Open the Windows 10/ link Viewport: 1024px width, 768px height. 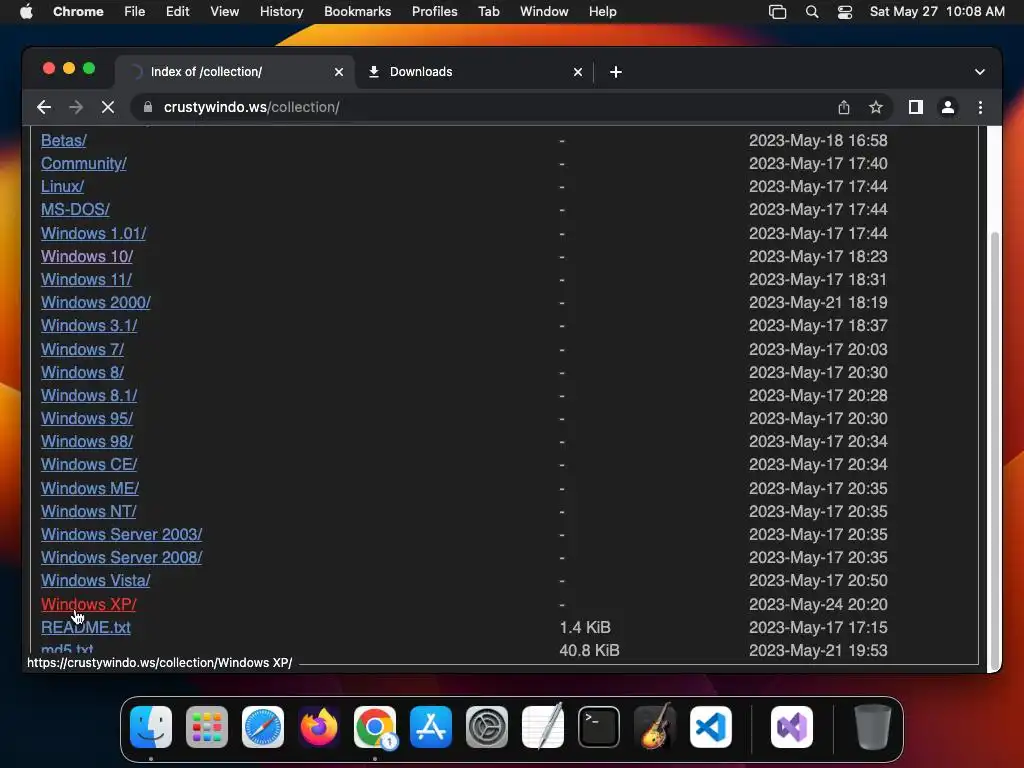[x=87, y=256]
